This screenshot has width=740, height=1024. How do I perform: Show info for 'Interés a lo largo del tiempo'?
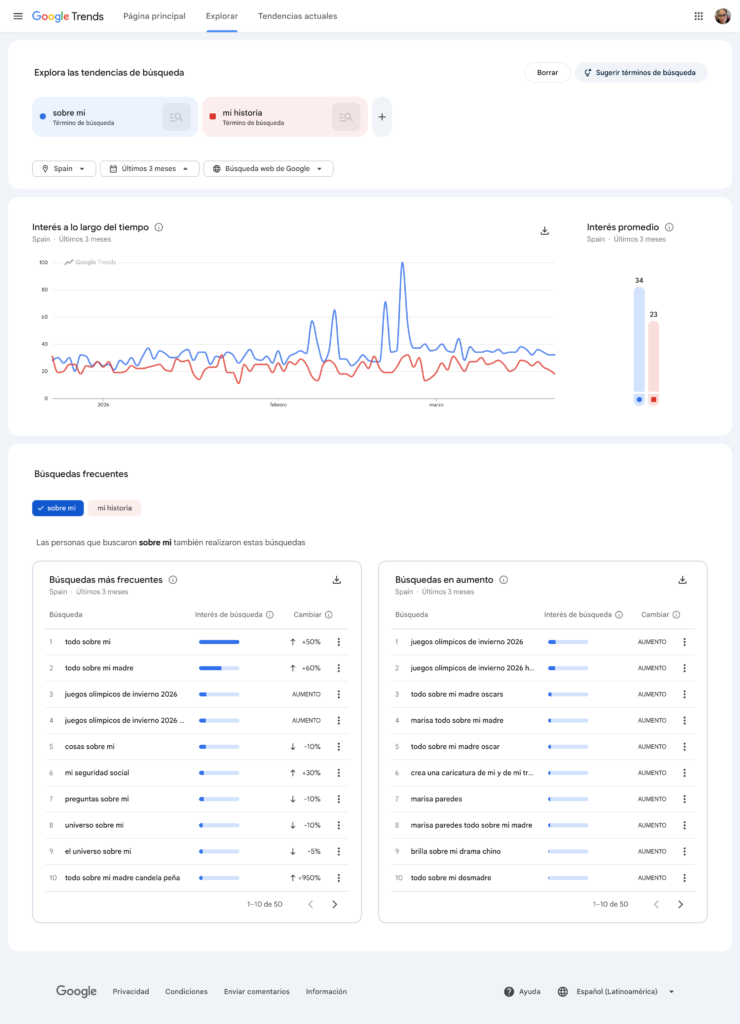[159, 227]
